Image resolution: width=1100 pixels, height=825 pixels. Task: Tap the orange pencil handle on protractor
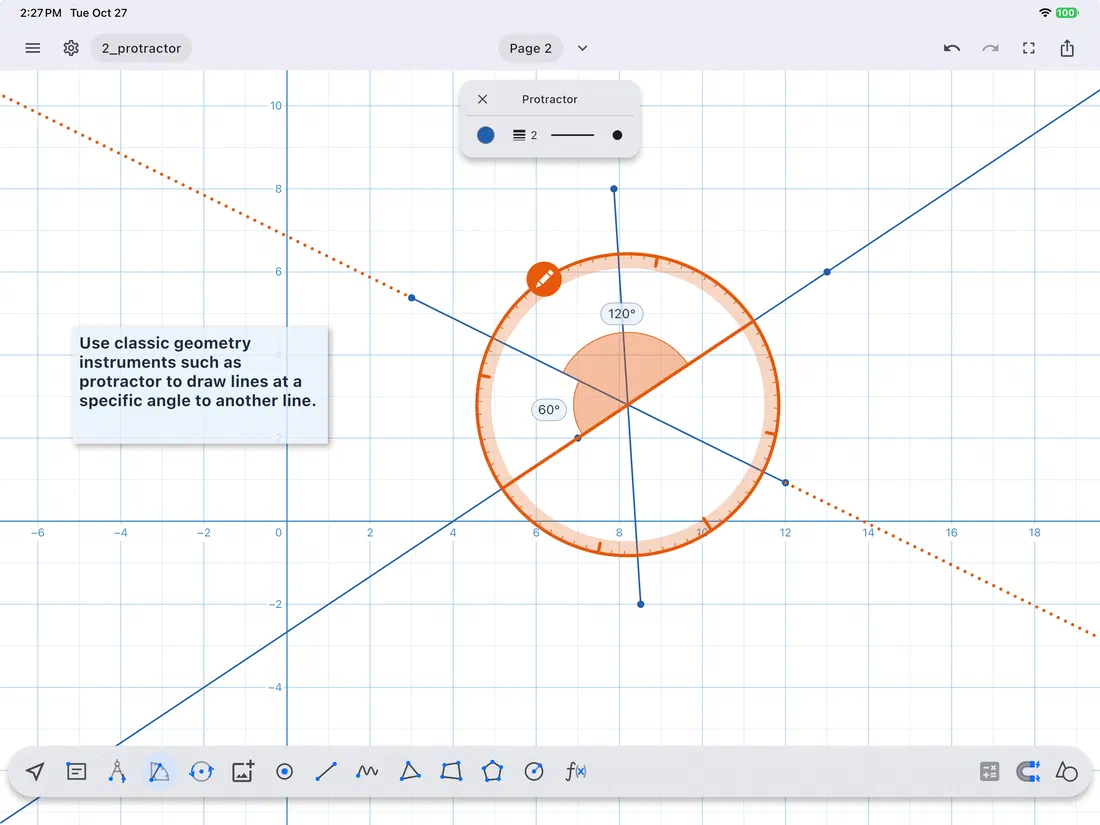click(544, 279)
